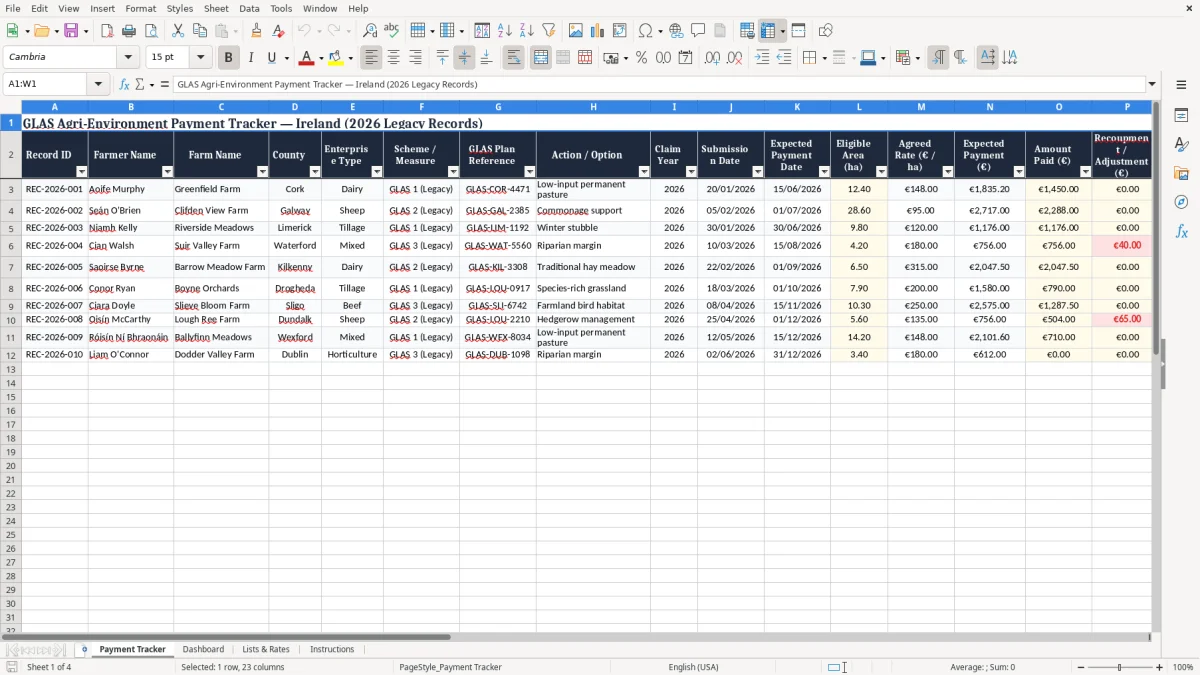Click Sort Descending icon
The width and height of the screenshot is (1200, 675).
[x=527, y=31]
